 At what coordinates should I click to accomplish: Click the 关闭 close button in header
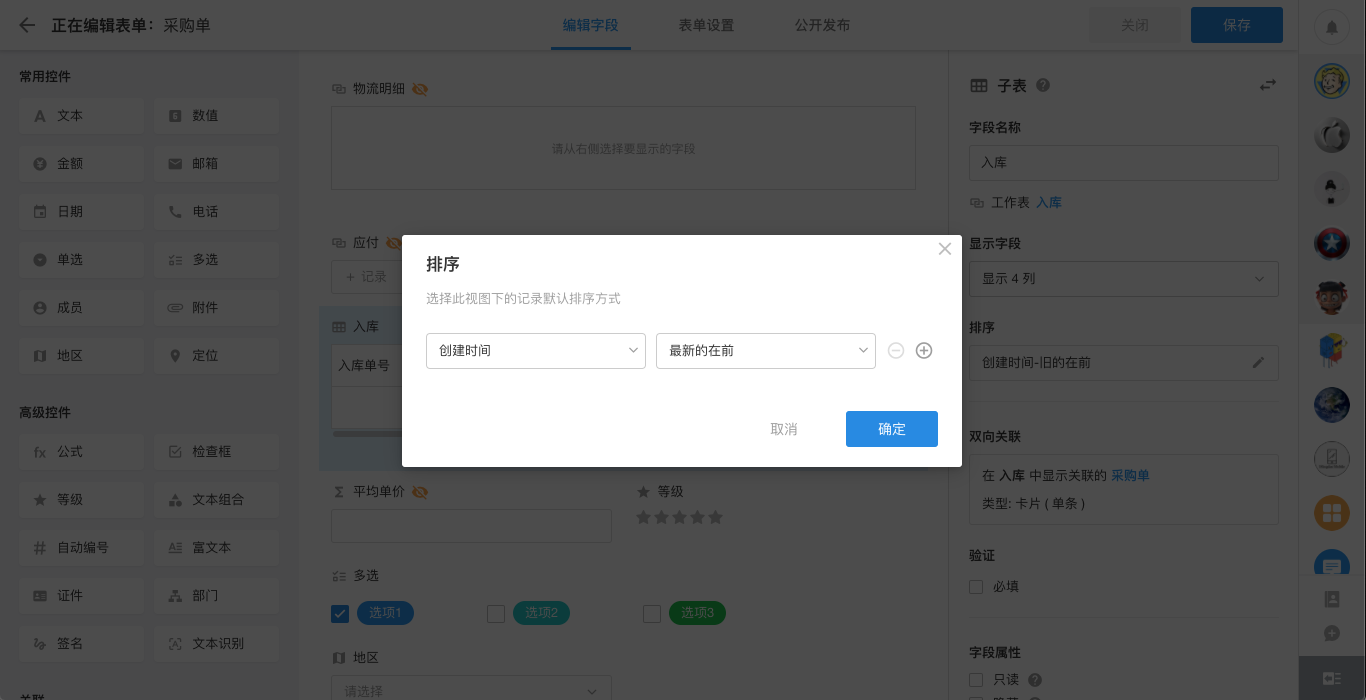pos(1135,25)
